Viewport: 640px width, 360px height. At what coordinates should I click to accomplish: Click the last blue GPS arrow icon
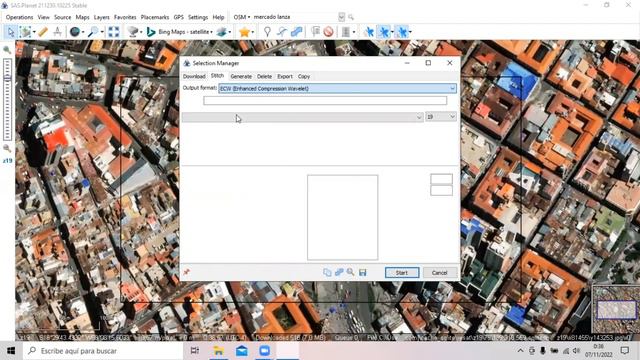click(402, 32)
